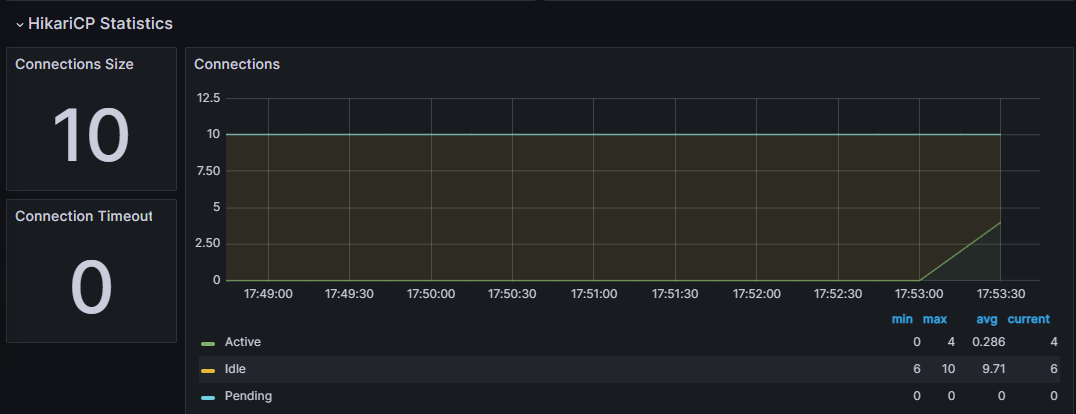The width and height of the screenshot is (1076, 414).
Task: Click the 17:53:00 time axis label
Action: point(920,294)
